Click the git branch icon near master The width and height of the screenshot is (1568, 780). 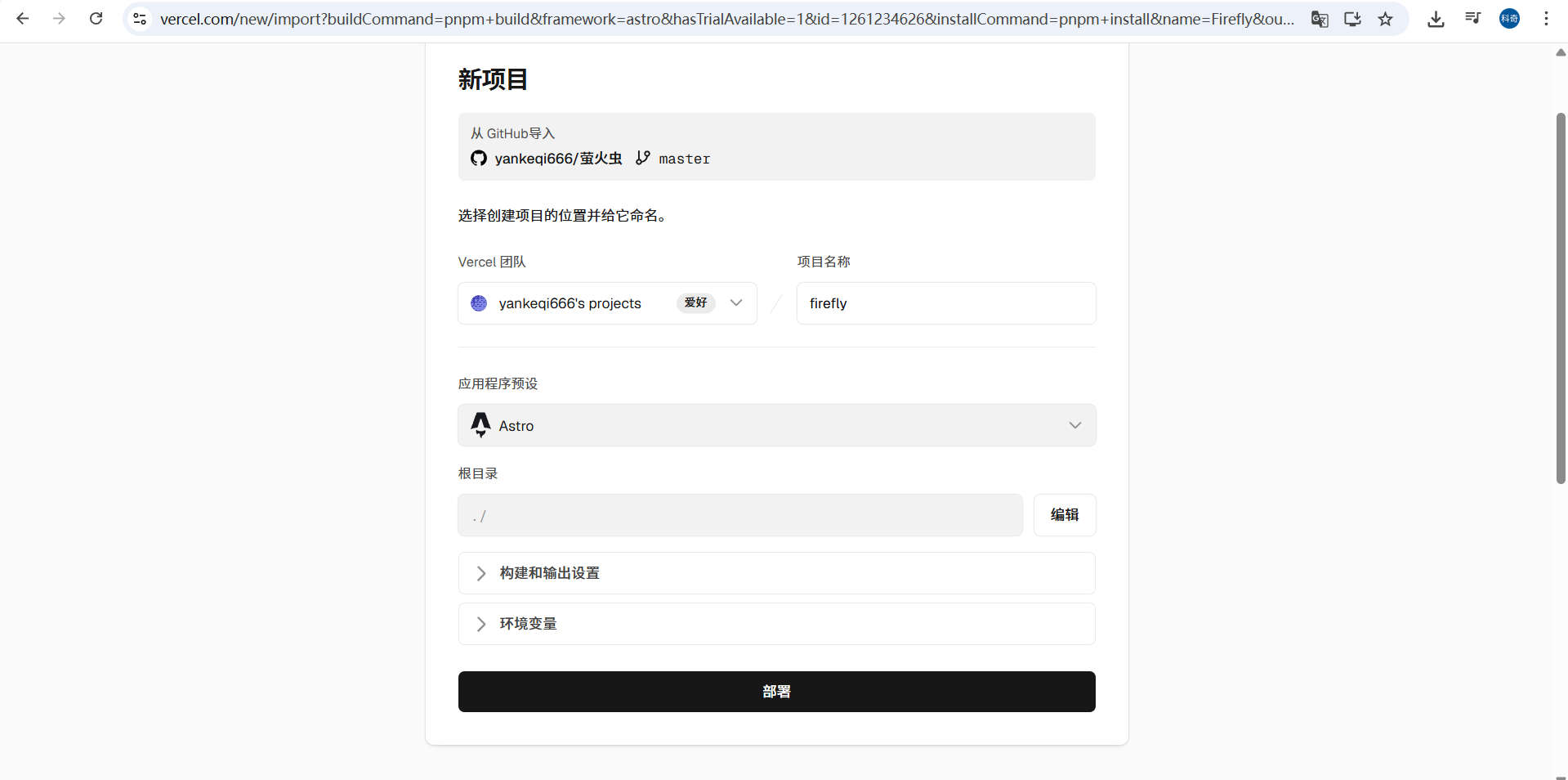point(643,158)
